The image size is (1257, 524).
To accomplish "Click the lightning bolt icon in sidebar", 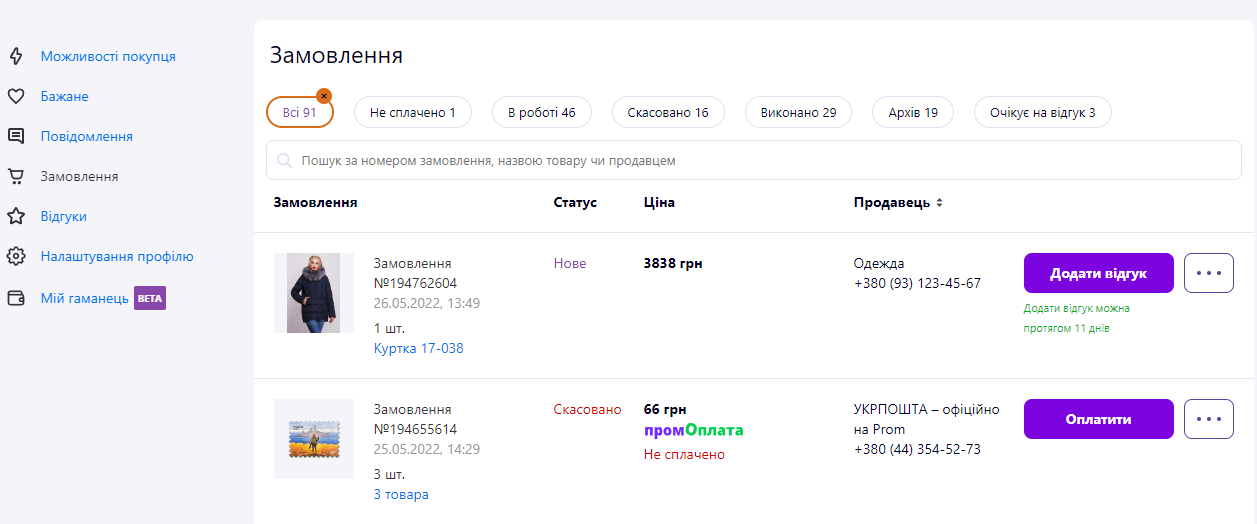I will pyautogui.click(x=16, y=56).
